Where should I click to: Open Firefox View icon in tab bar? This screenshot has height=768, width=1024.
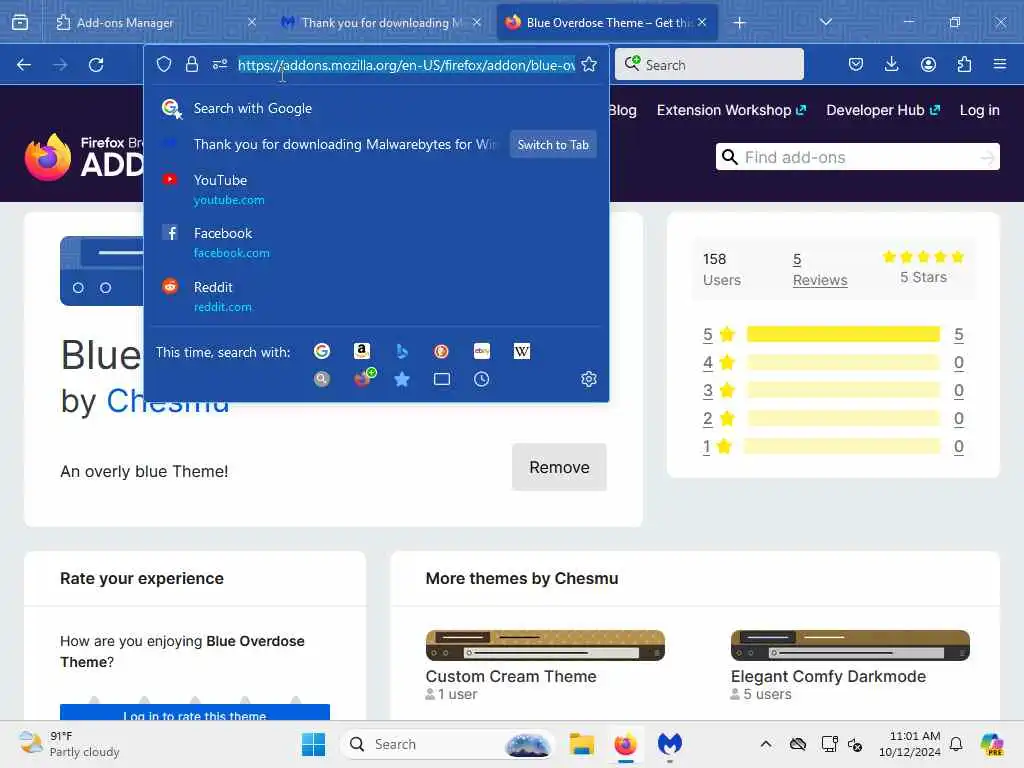20,22
